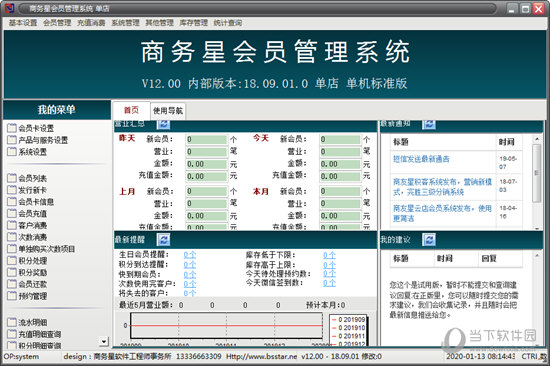Click the Http://www.bsstar.ne status bar text
Screen dimensions: 550x366
coord(261,357)
